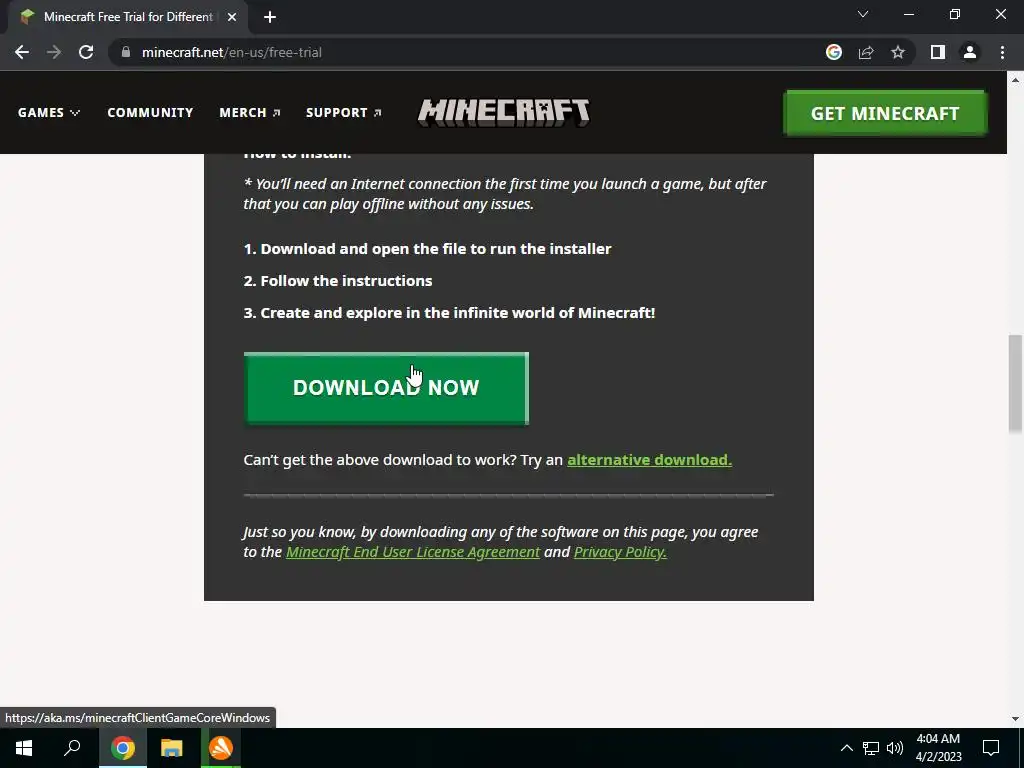Open the volume tray icon
This screenshot has height=768, width=1024.
pos(895,748)
